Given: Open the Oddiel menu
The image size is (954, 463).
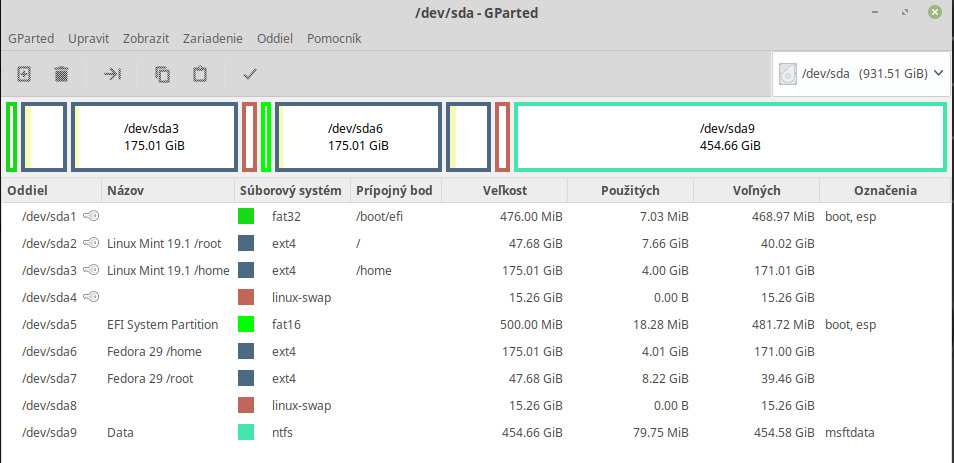Looking at the screenshot, I should 275,38.
